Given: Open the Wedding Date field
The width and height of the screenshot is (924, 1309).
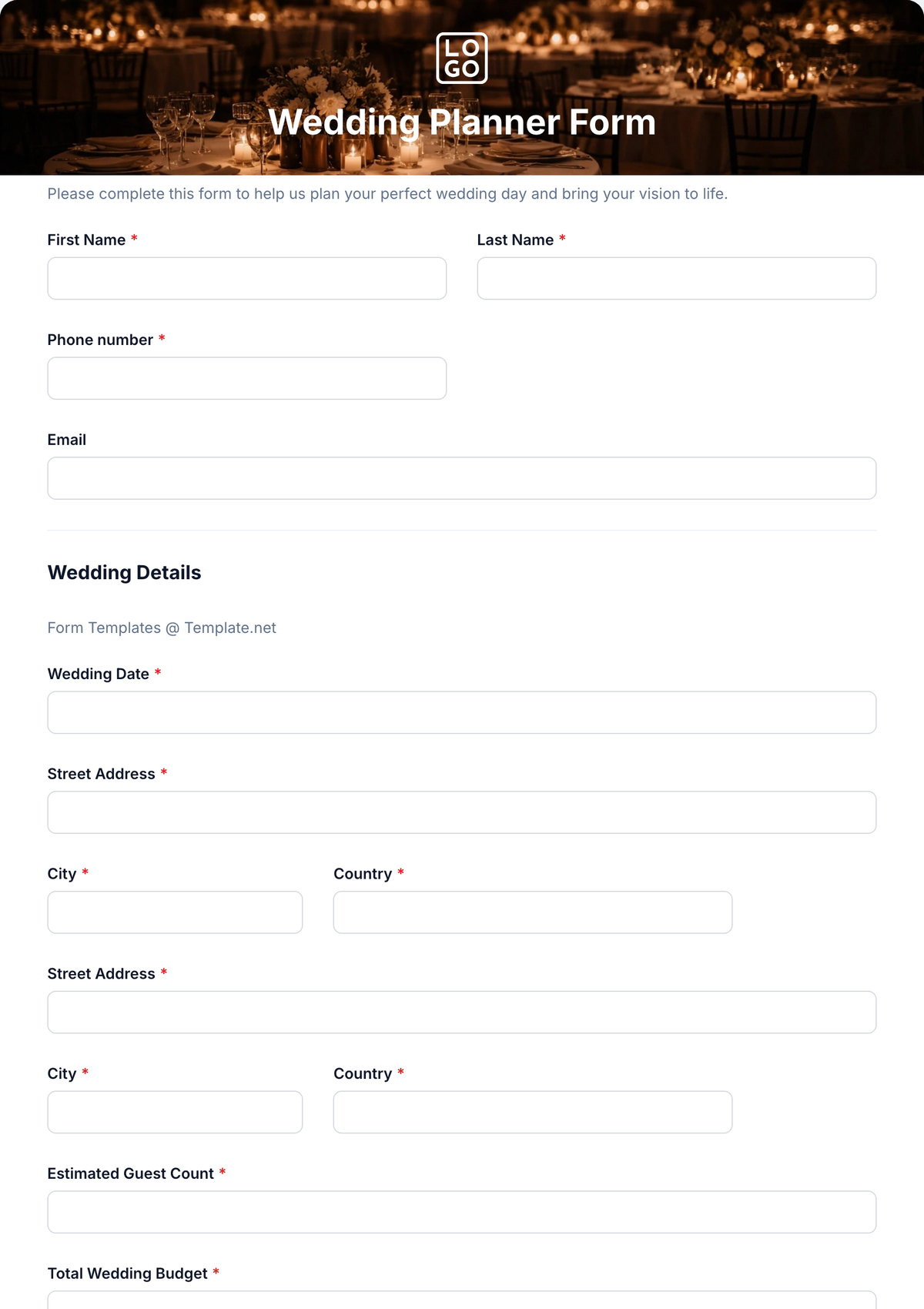Looking at the screenshot, I should coord(462,712).
